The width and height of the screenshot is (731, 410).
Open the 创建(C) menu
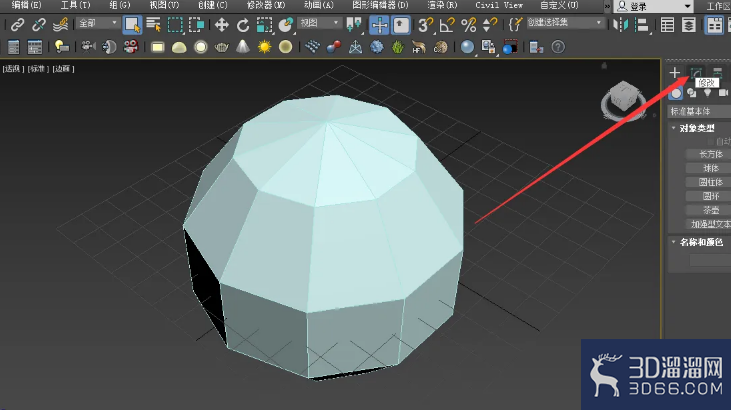tap(213, 5)
